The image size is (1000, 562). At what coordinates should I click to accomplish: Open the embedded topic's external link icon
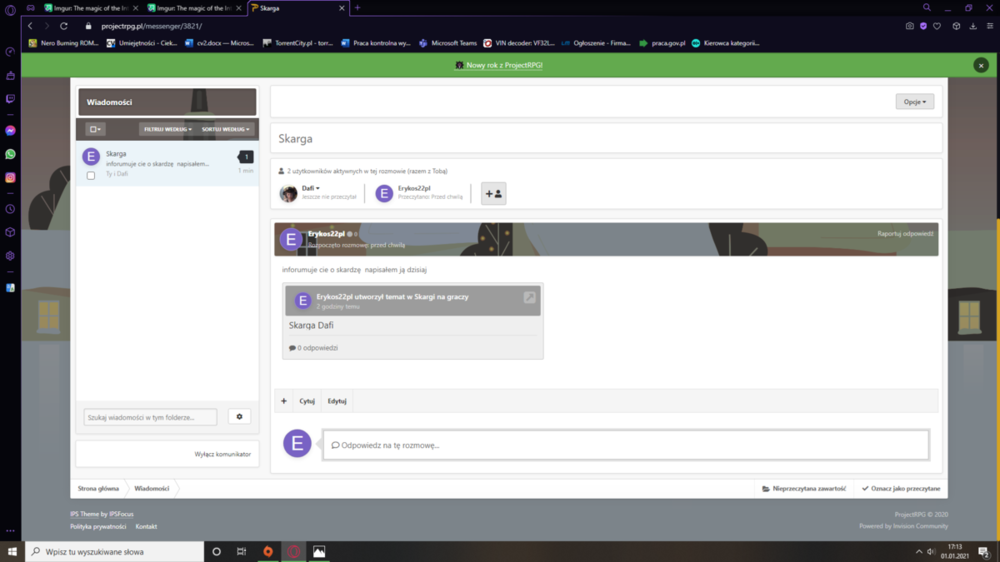(x=529, y=297)
